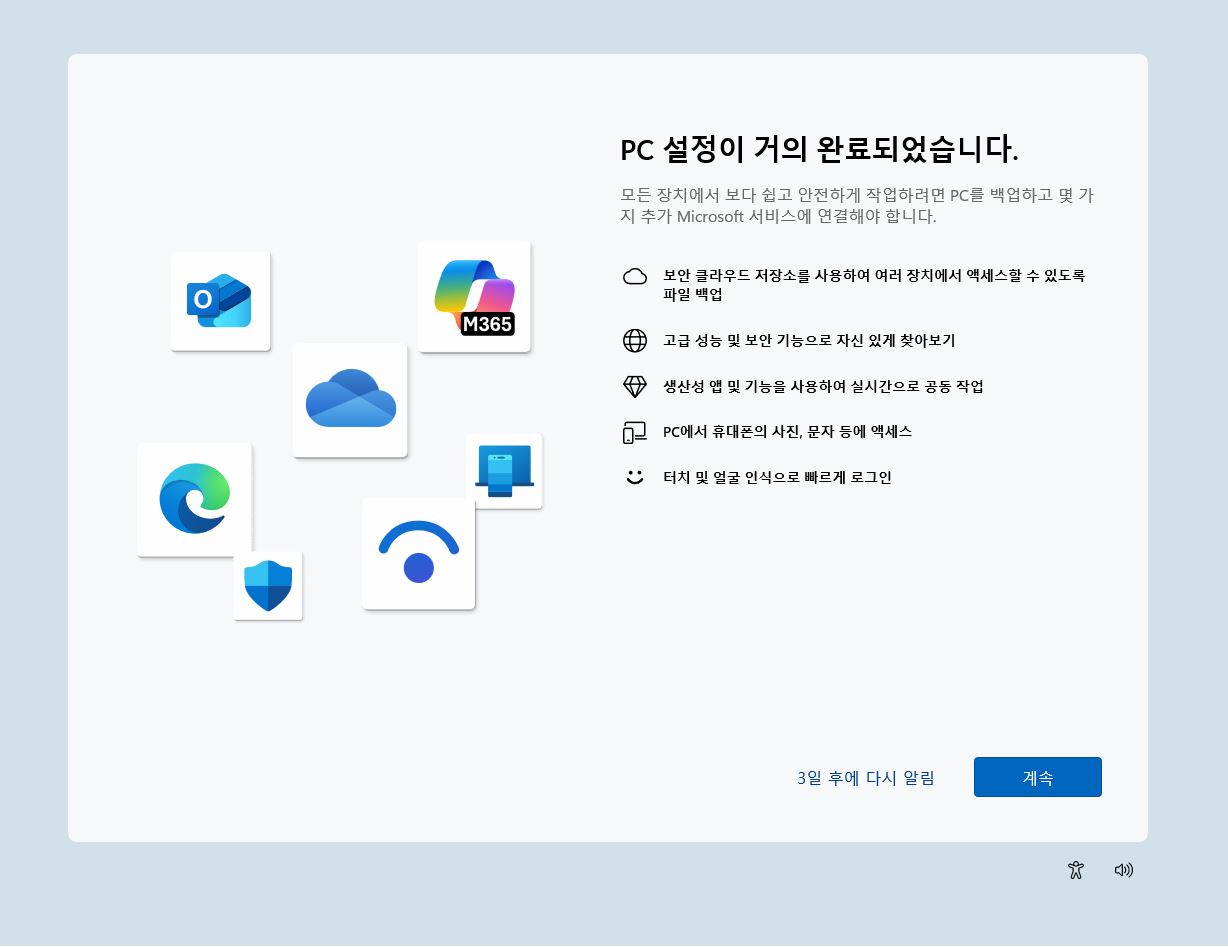Screen dimensions: 1228x947
Task: Click the Phone Link laptop icon
Action: click(504, 471)
